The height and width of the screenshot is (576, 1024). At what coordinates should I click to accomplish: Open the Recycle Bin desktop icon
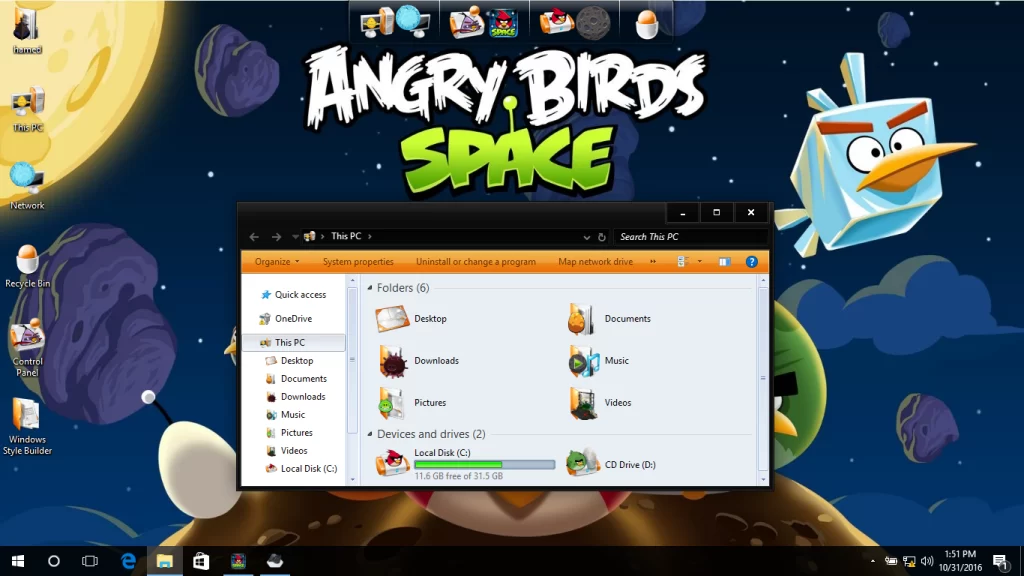27,262
